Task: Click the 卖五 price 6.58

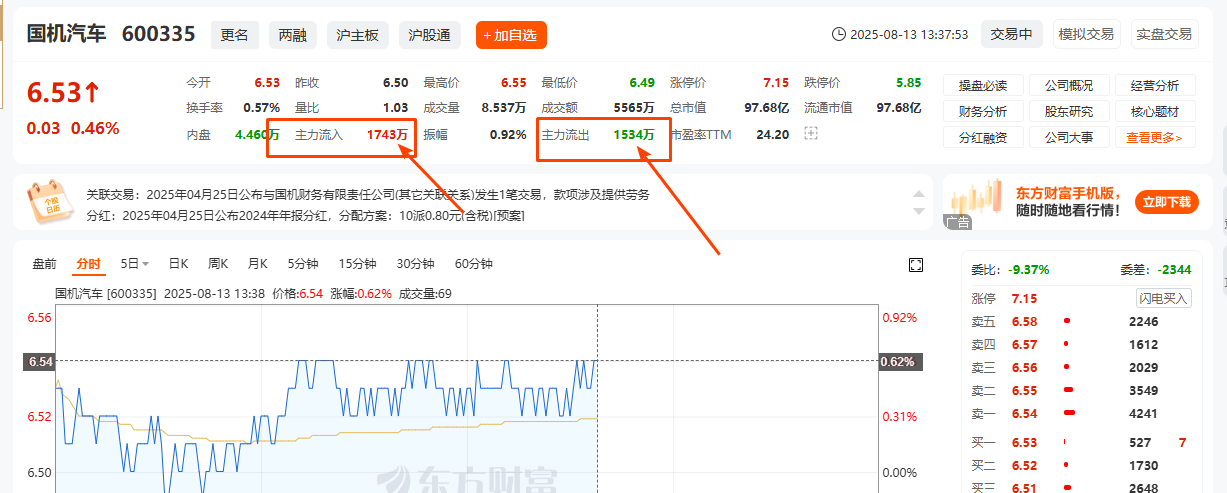Action: [1024, 322]
